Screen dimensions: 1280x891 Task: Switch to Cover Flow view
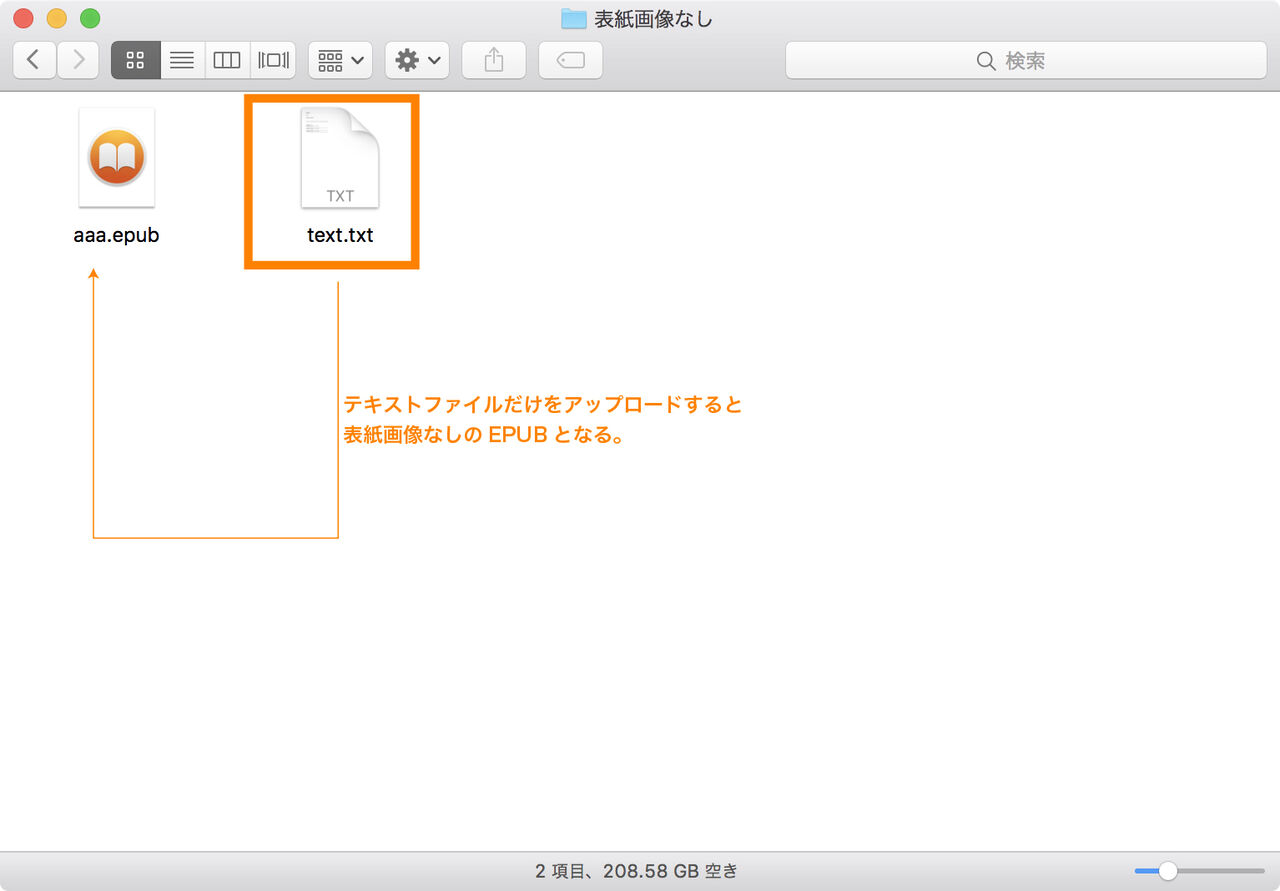pyautogui.click(x=273, y=60)
